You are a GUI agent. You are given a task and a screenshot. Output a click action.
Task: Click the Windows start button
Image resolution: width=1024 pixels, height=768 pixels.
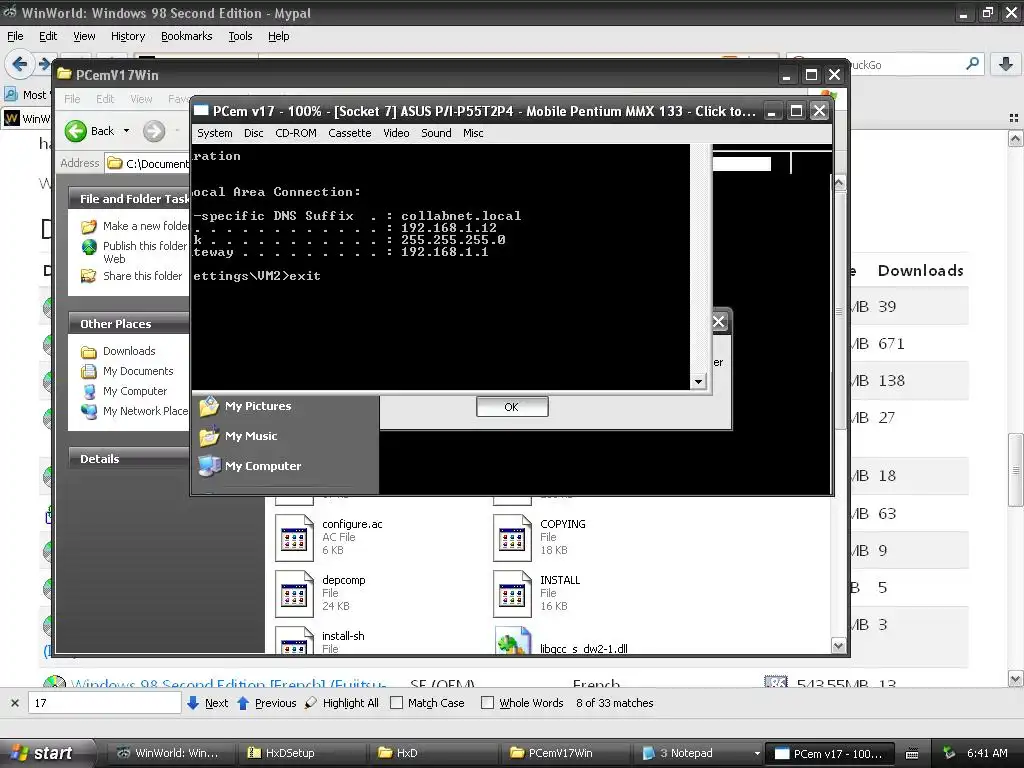[x=46, y=753]
